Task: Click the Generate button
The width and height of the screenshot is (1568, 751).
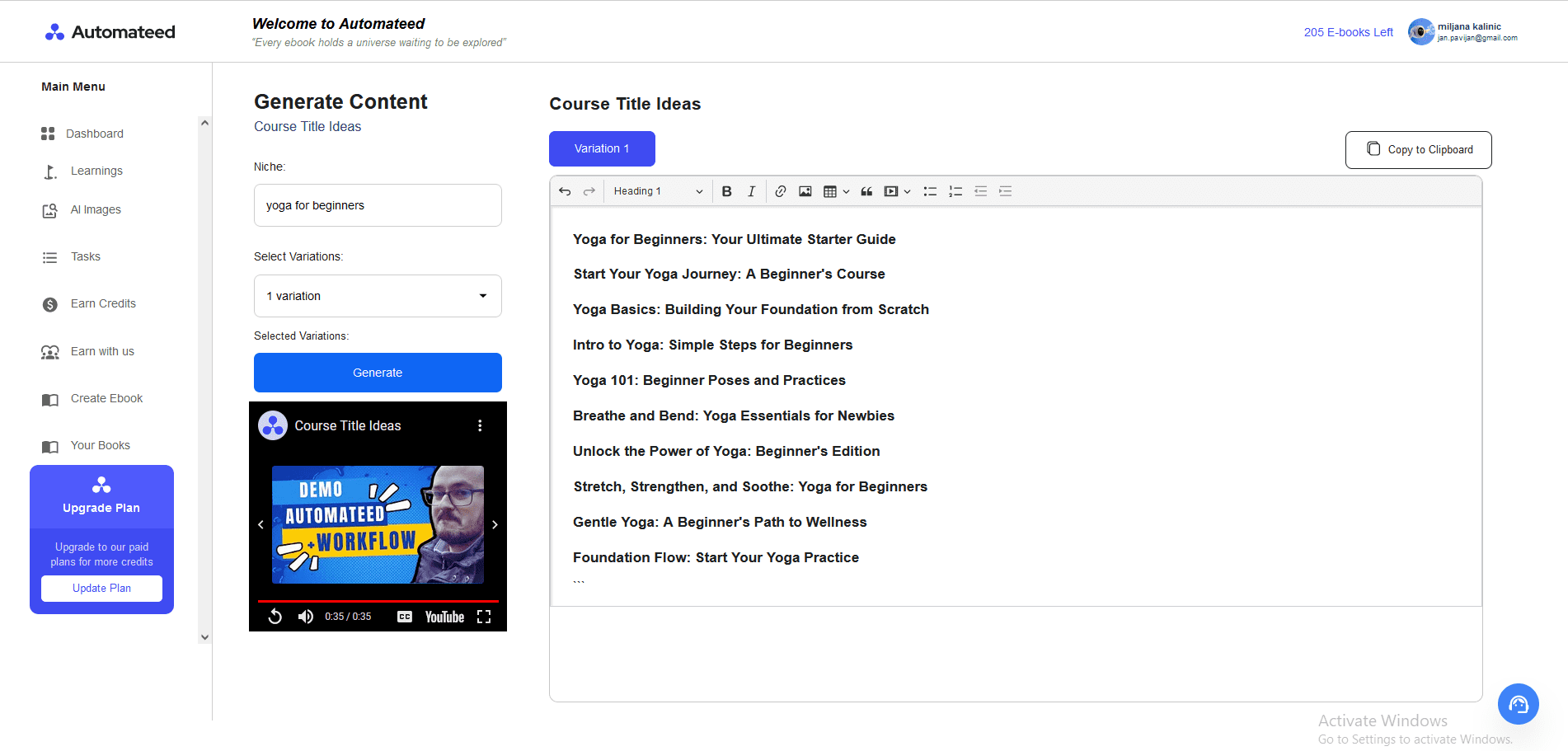Action: pyautogui.click(x=377, y=372)
